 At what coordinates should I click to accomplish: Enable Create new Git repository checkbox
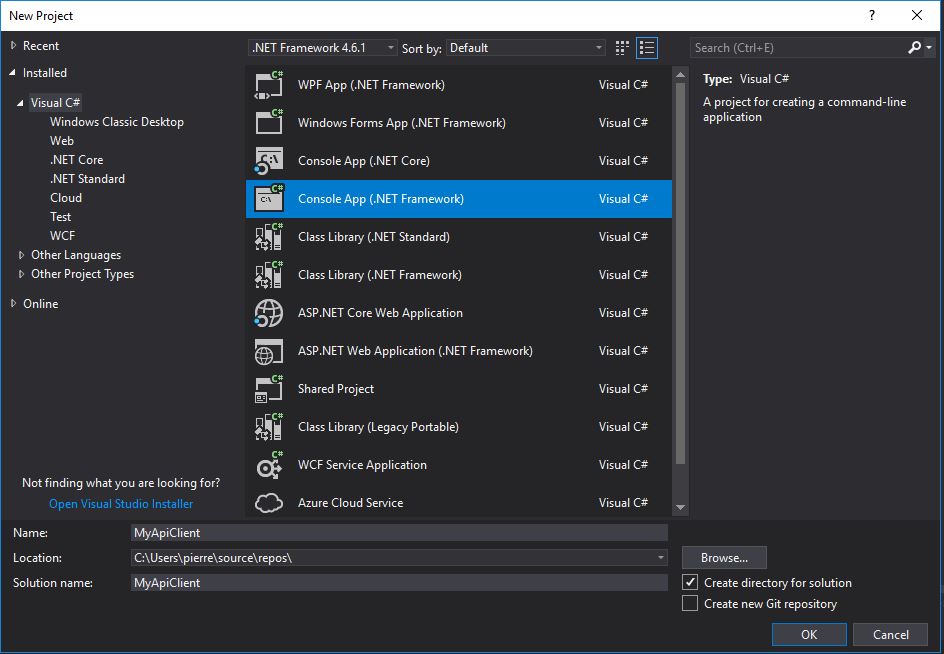[x=690, y=603]
